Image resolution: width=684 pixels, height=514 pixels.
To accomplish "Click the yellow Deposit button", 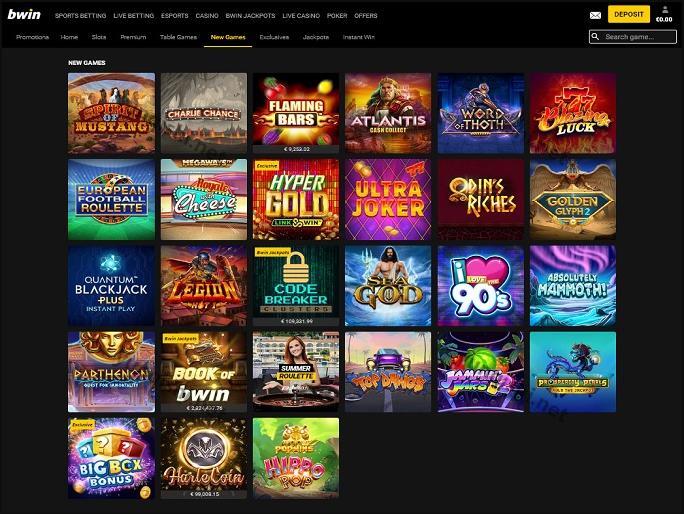I will [629, 14].
